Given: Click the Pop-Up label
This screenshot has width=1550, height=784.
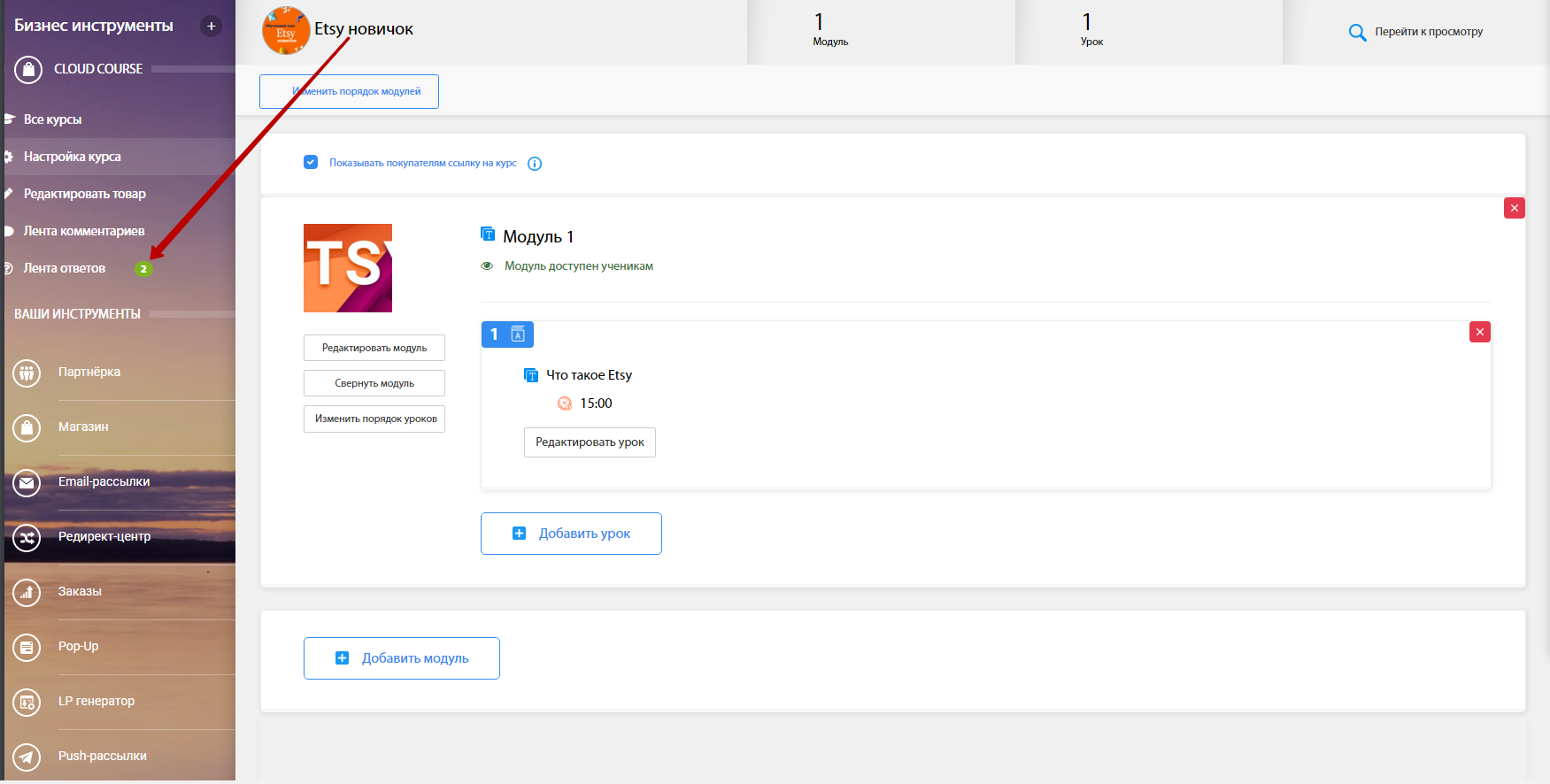Looking at the screenshot, I should pos(79,646).
